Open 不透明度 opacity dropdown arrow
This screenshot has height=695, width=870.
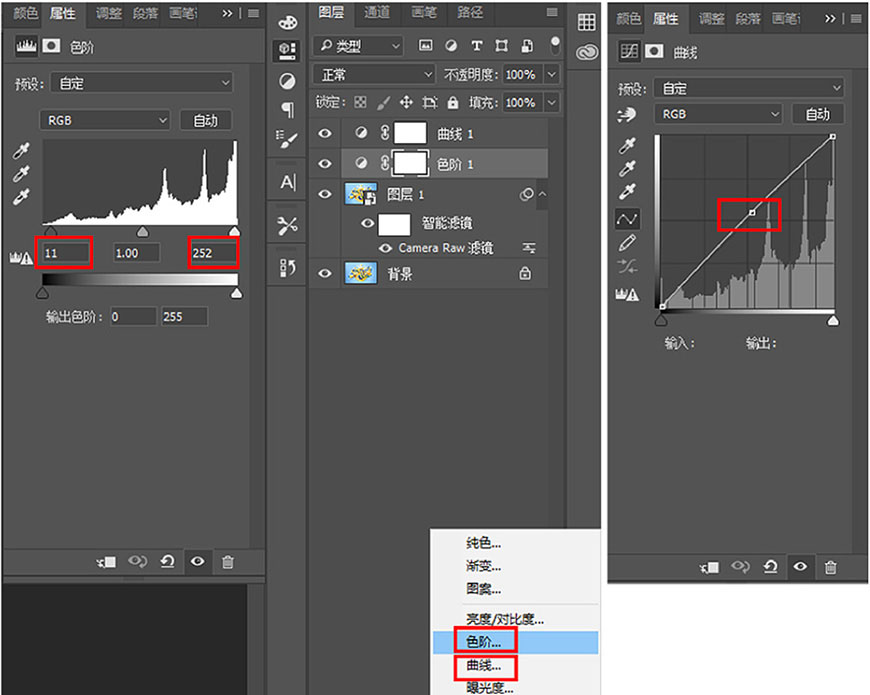click(552, 74)
